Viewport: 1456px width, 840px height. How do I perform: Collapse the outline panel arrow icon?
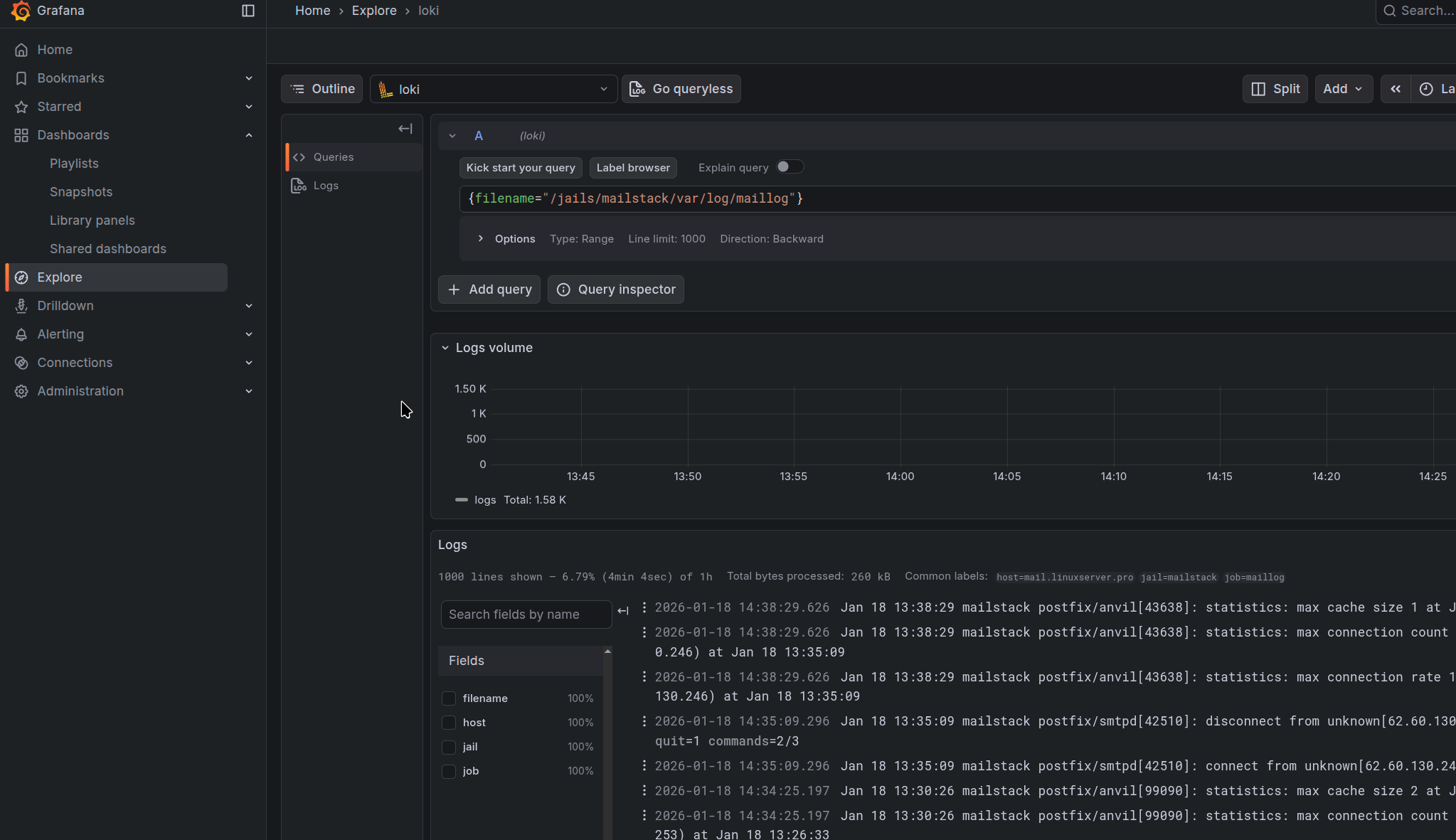point(405,129)
